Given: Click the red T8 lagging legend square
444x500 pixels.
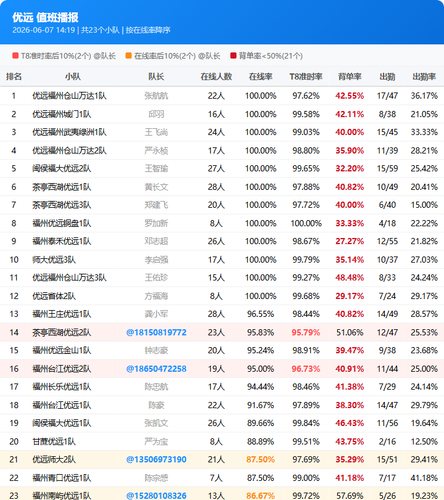Looking at the screenshot, I should [x=15, y=56].
